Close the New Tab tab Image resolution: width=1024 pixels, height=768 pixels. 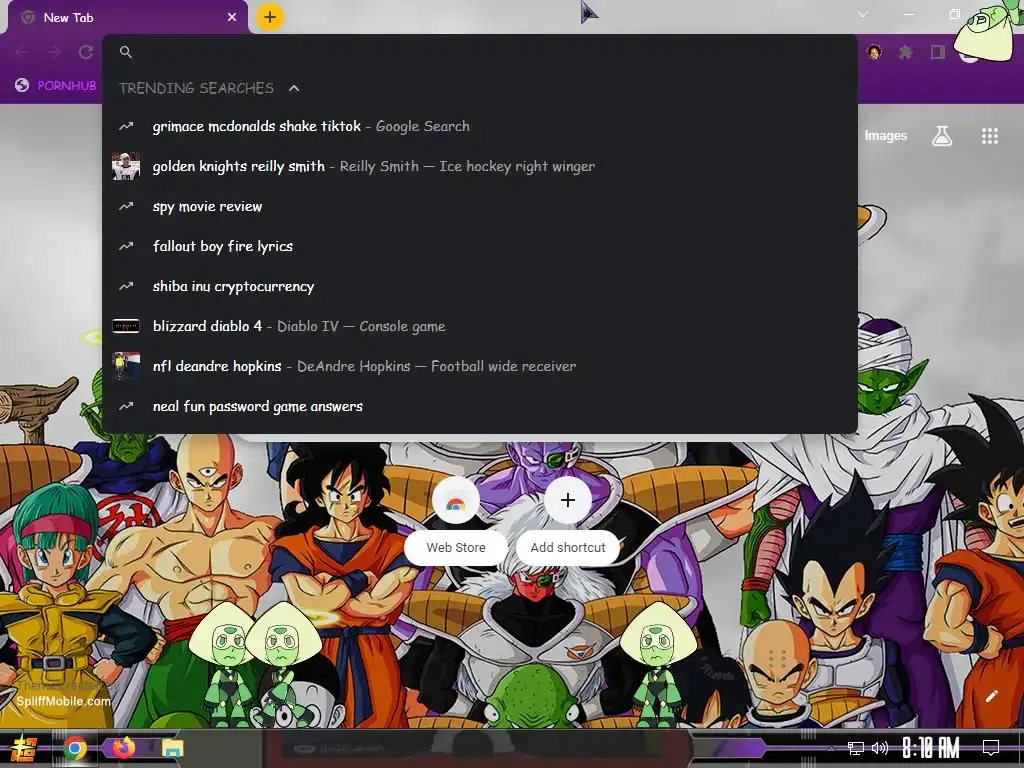point(232,18)
